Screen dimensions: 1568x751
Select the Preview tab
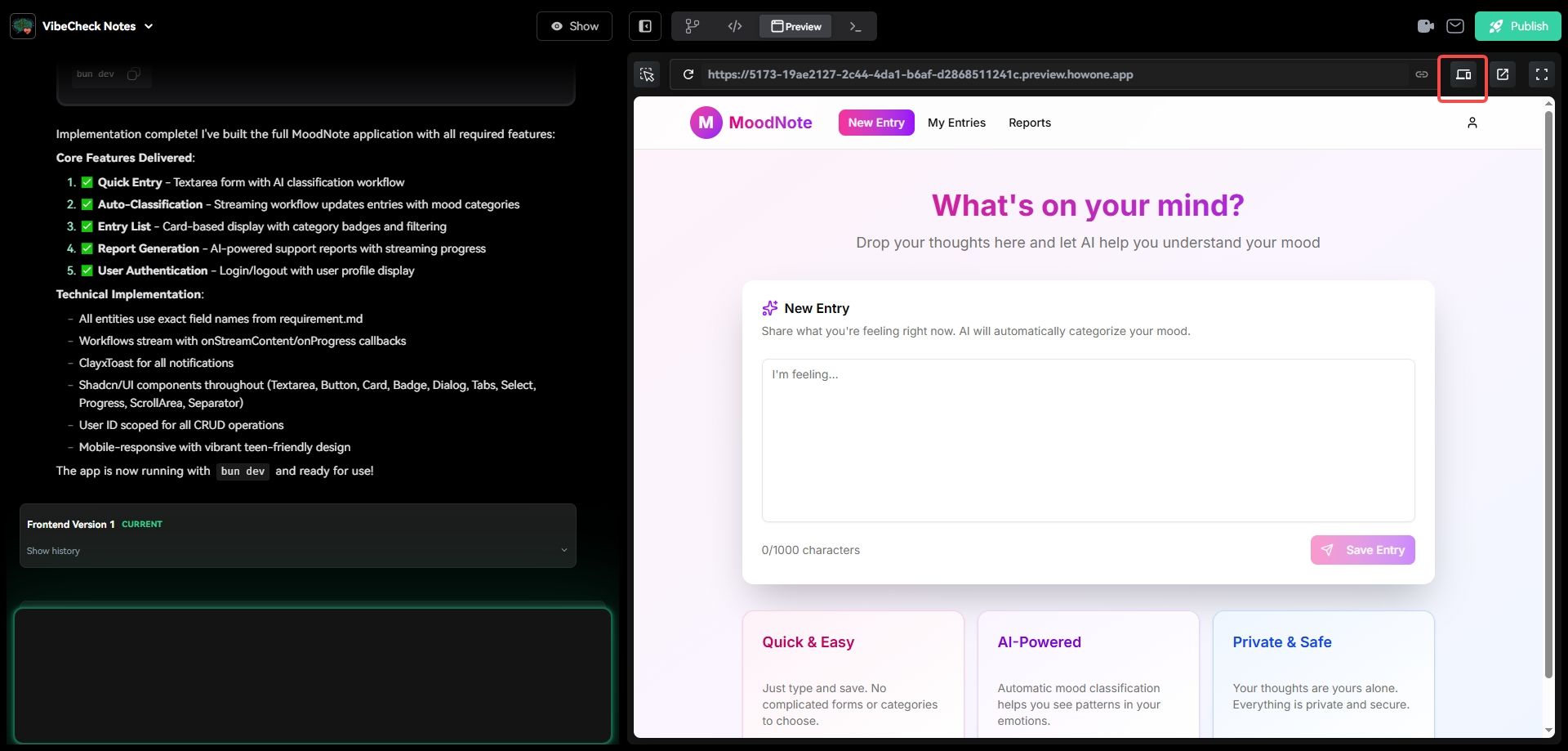(x=796, y=26)
